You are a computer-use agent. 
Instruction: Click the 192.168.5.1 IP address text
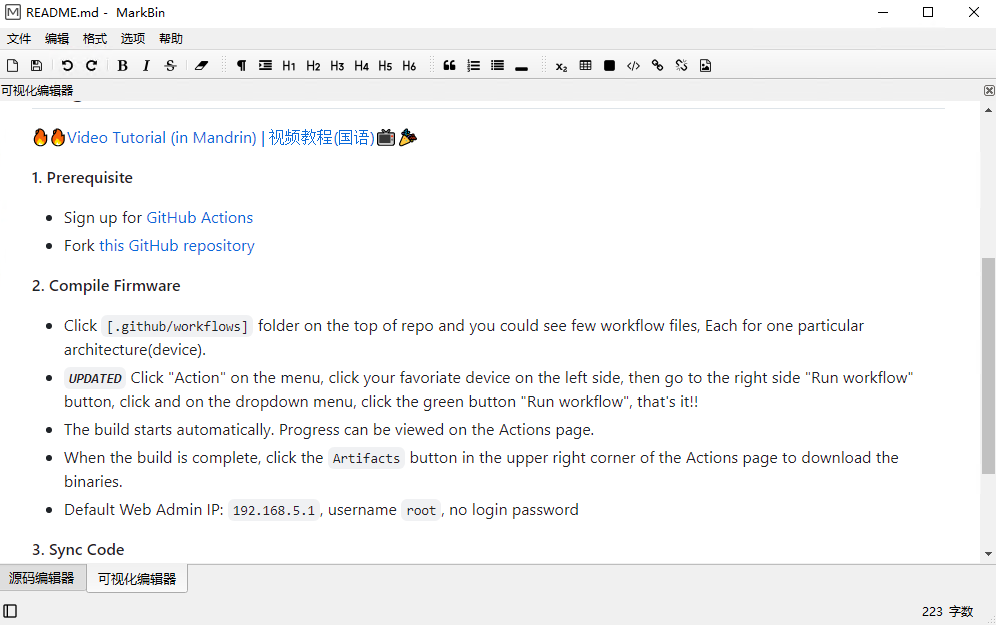(x=274, y=511)
